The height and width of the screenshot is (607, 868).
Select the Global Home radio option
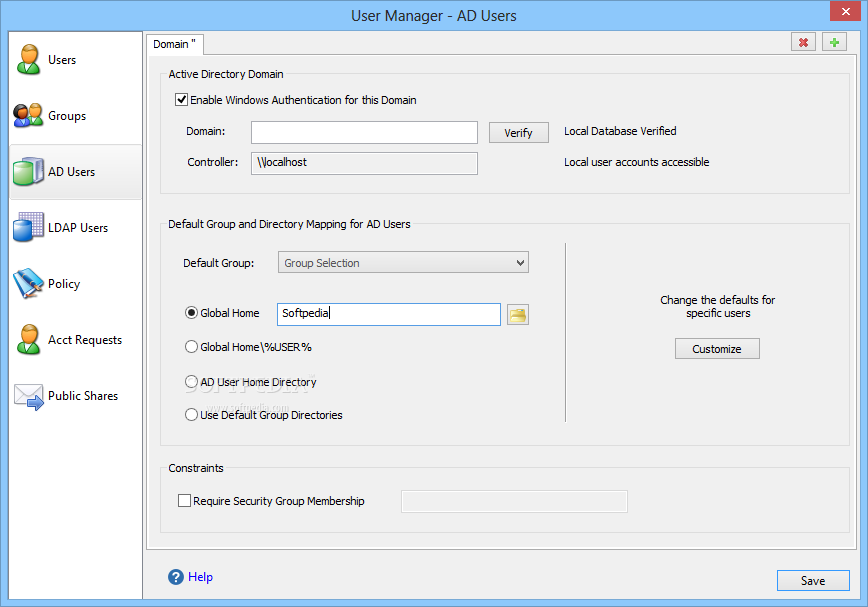coord(191,313)
